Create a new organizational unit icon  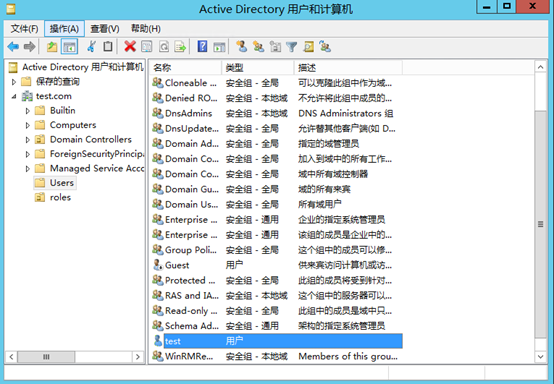(275, 47)
